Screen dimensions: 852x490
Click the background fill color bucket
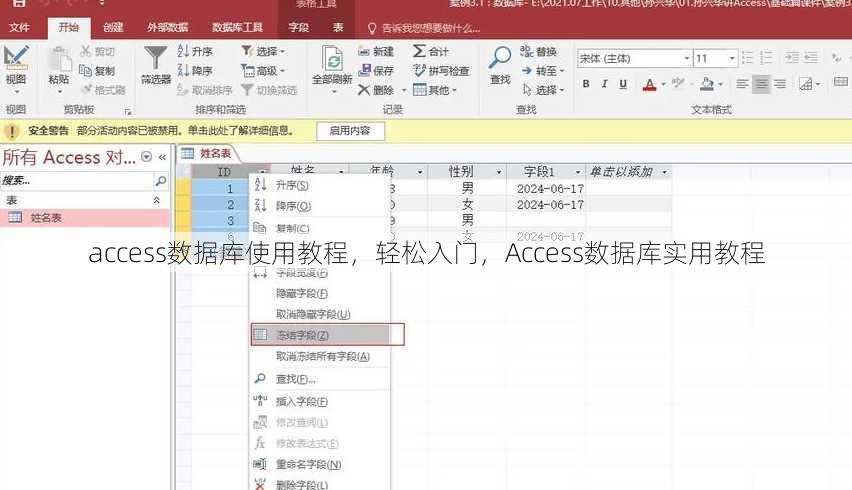coord(706,84)
